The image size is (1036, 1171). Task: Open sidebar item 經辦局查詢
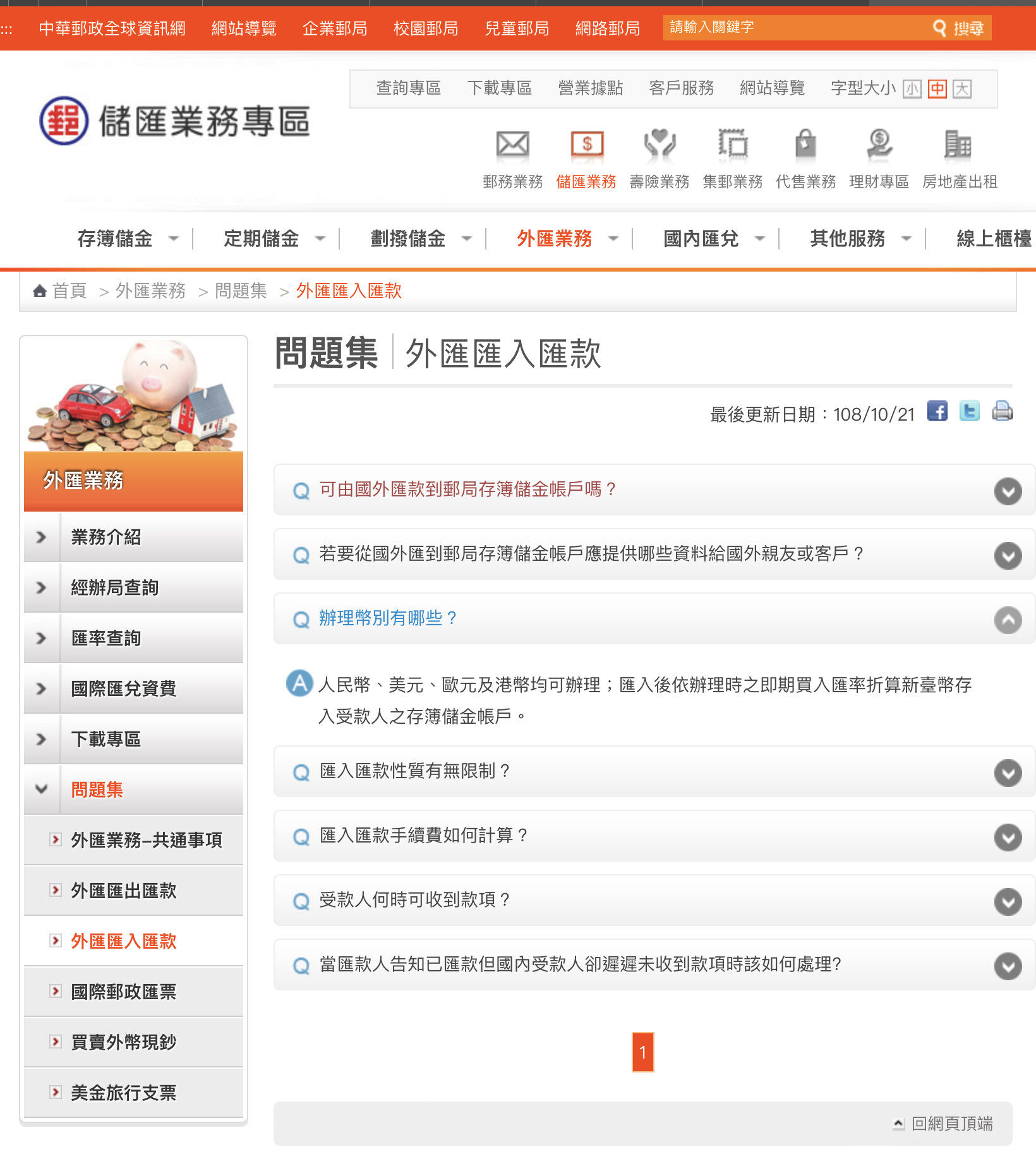point(133,587)
